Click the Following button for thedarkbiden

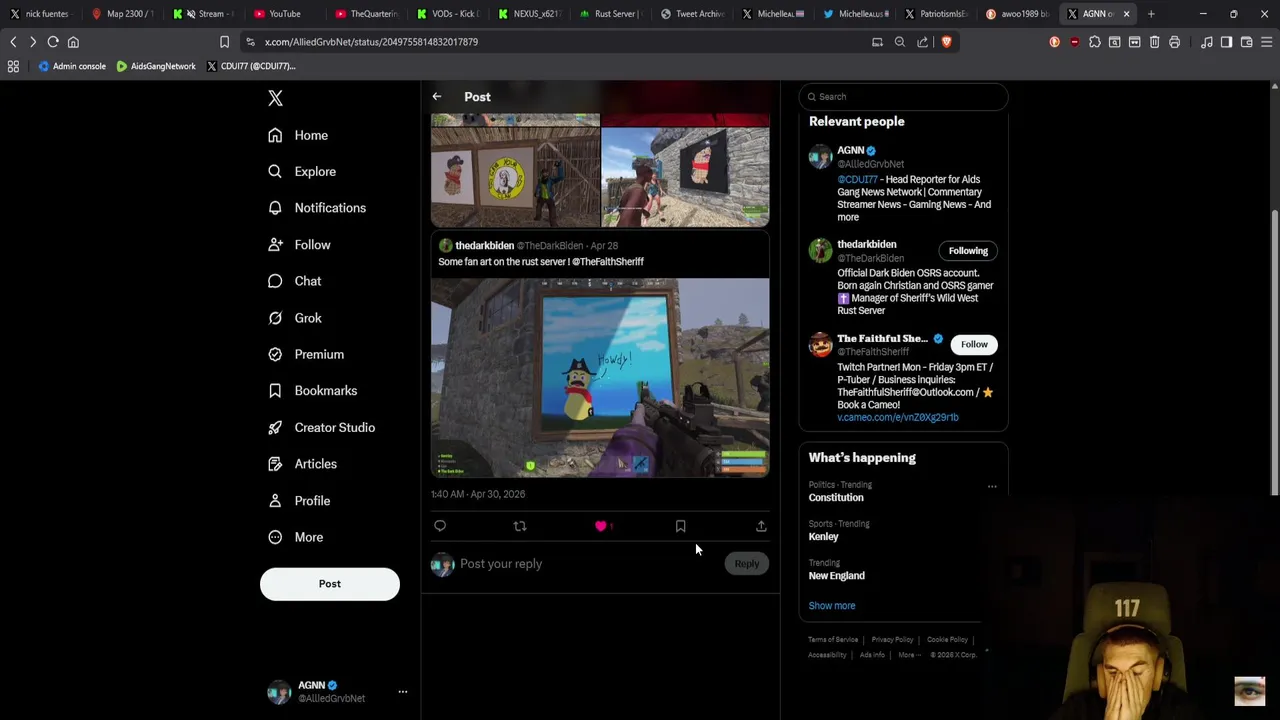[968, 251]
